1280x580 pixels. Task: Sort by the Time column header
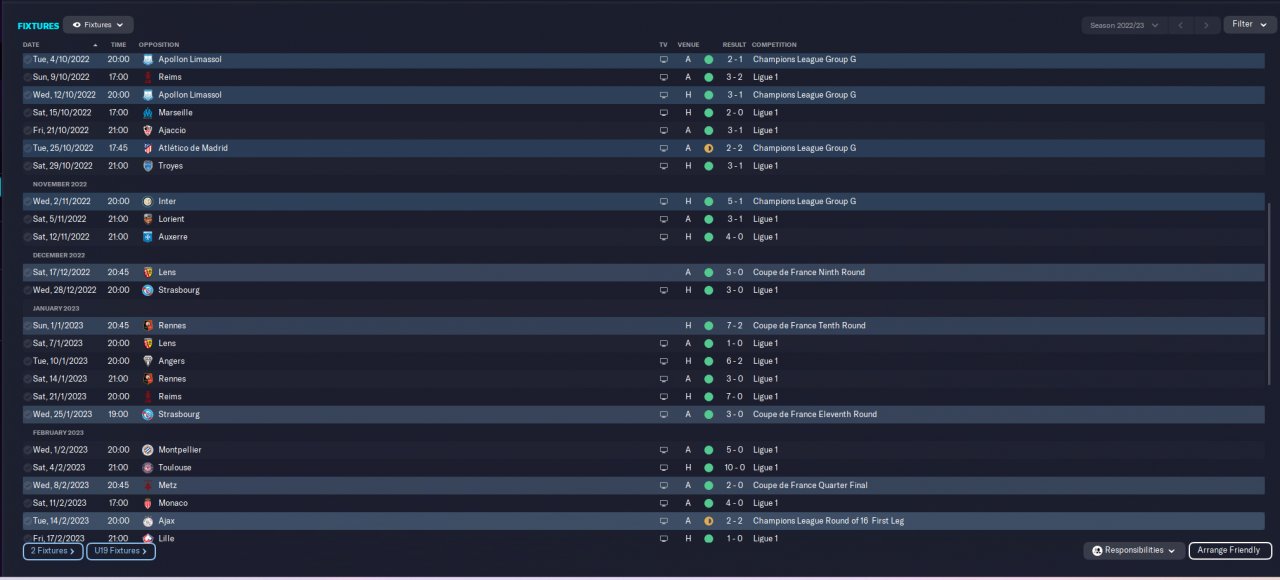pyautogui.click(x=118, y=45)
